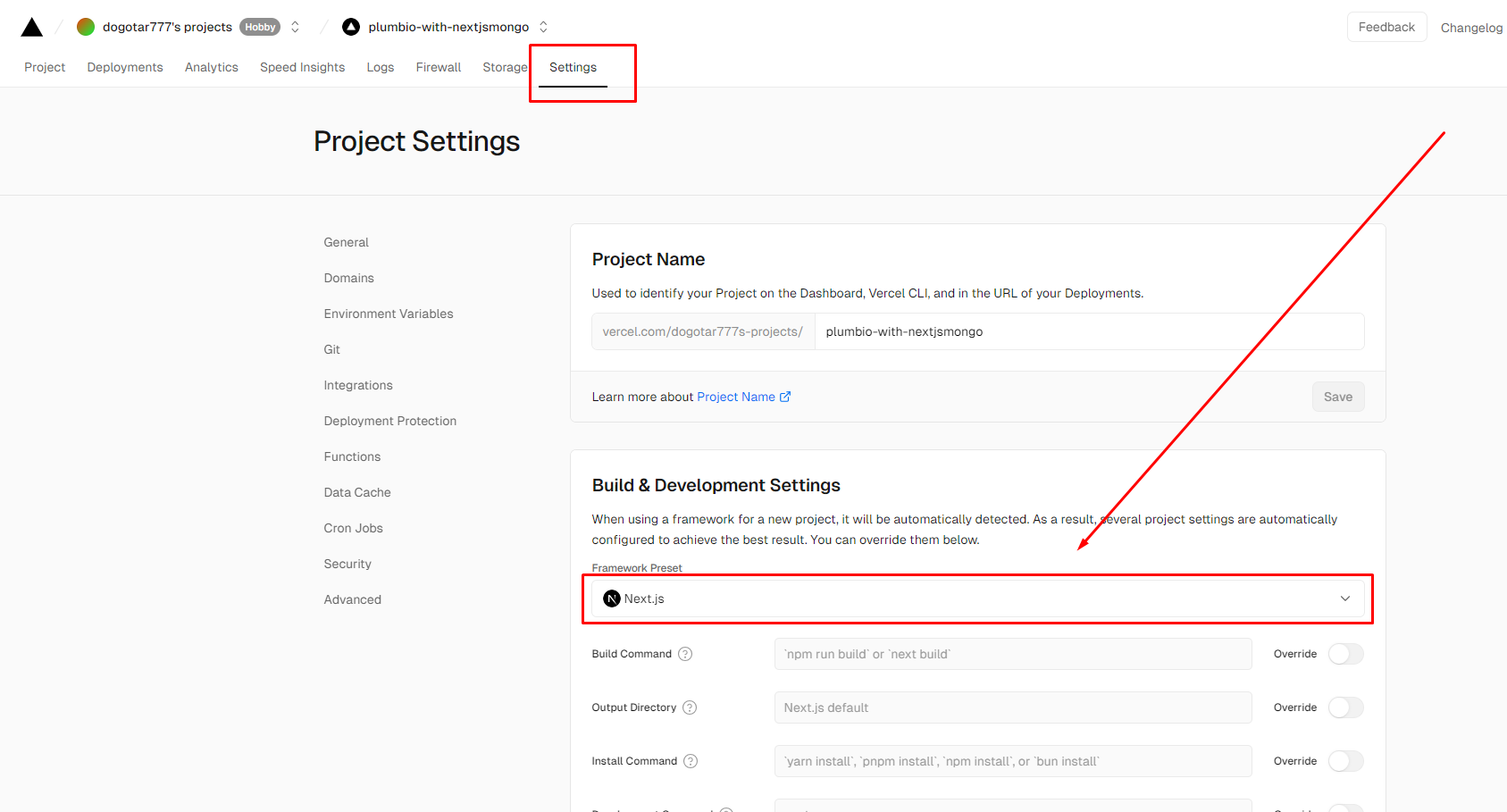Image resolution: width=1507 pixels, height=812 pixels.
Task: Click the Feedback button
Action: pyautogui.click(x=1386, y=27)
